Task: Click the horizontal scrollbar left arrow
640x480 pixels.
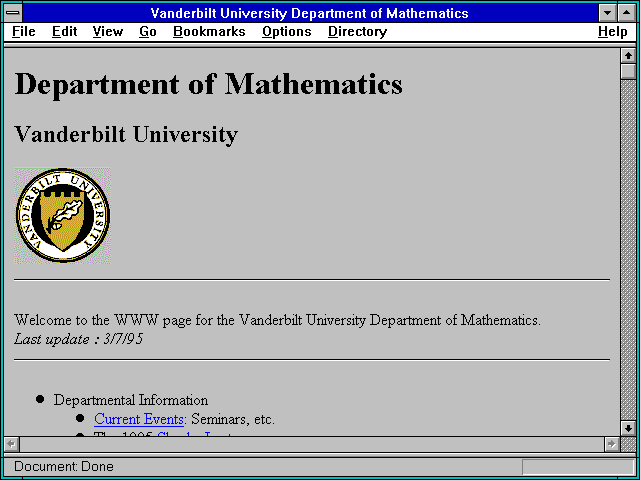Action: pyautogui.click(x=12, y=444)
